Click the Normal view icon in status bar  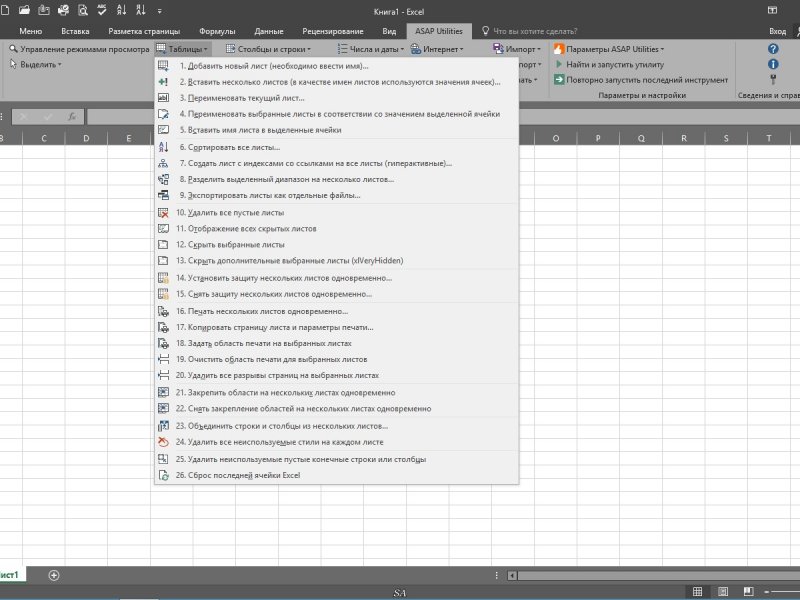tap(697, 591)
